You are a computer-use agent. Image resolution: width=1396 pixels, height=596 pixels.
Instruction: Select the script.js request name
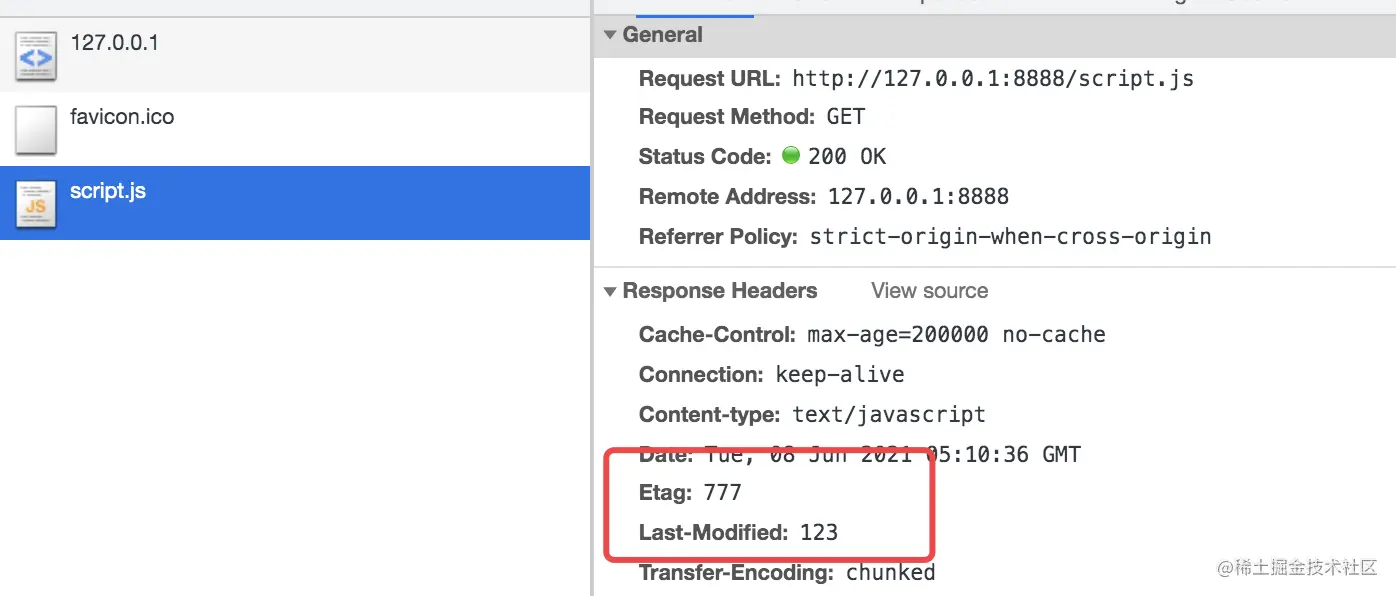pos(108,191)
